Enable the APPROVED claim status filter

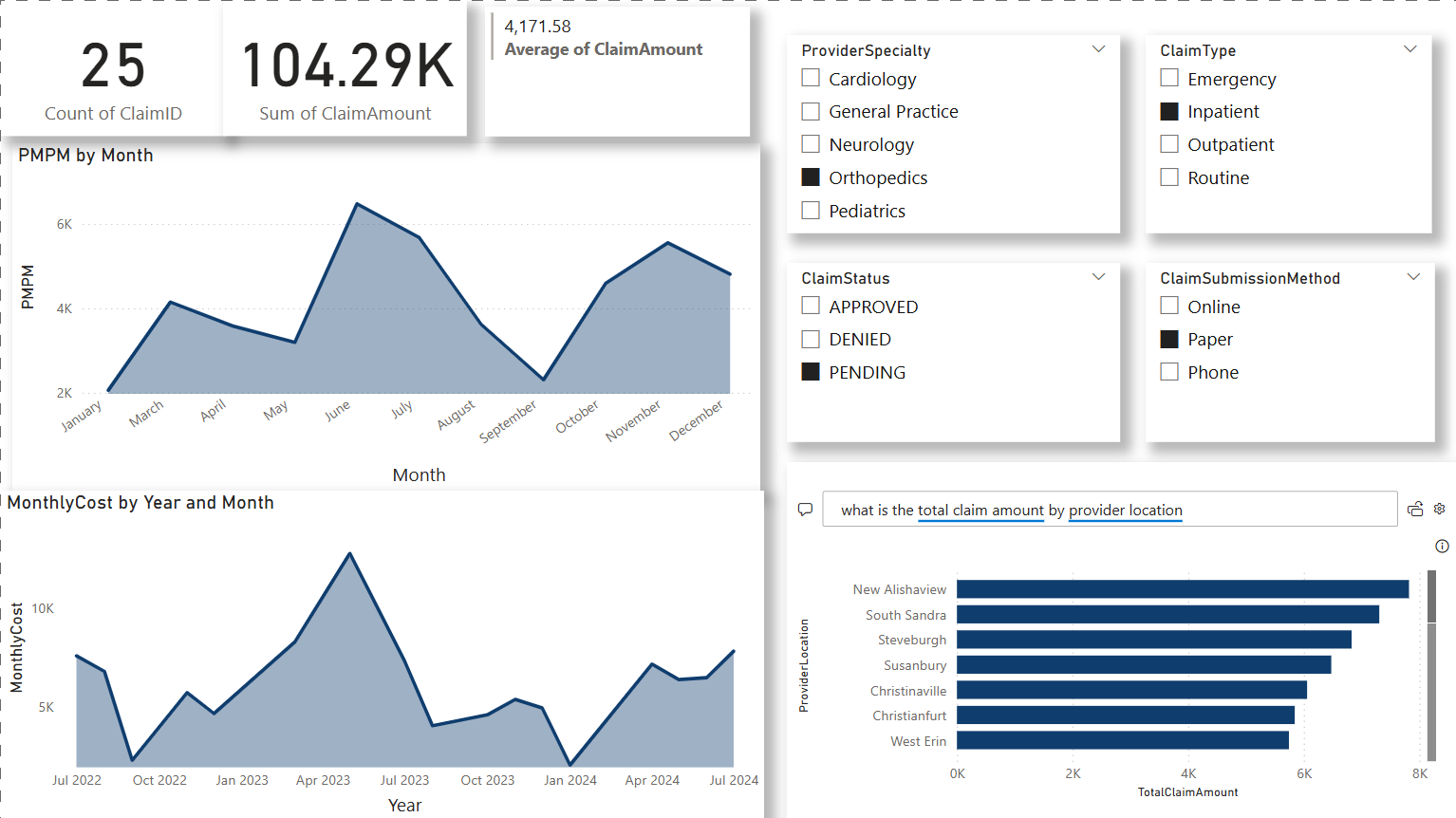click(x=811, y=306)
